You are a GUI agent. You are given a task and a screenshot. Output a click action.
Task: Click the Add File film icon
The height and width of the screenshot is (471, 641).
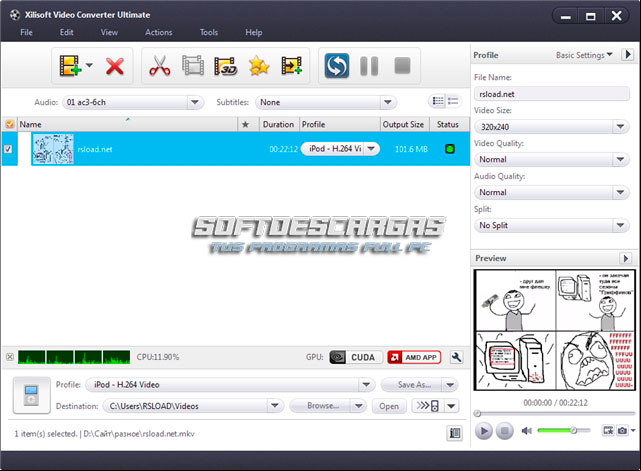point(70,66)
